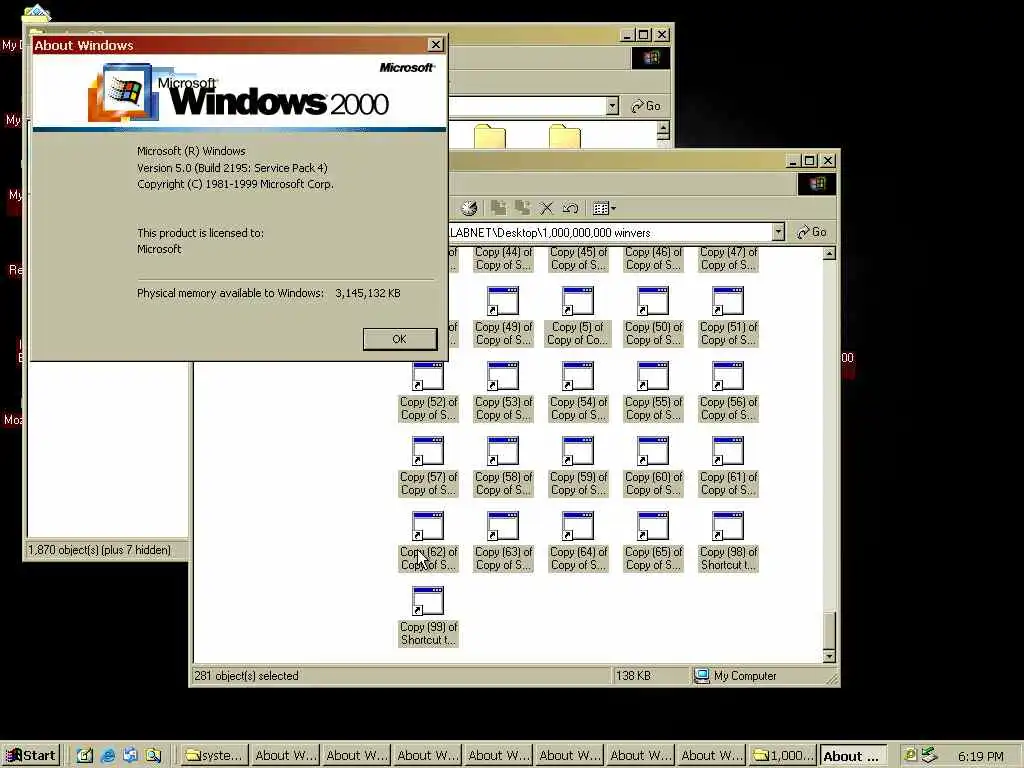Click the Copy (47) file label
Screen dimensions: 1024x768
click(728, 259)
